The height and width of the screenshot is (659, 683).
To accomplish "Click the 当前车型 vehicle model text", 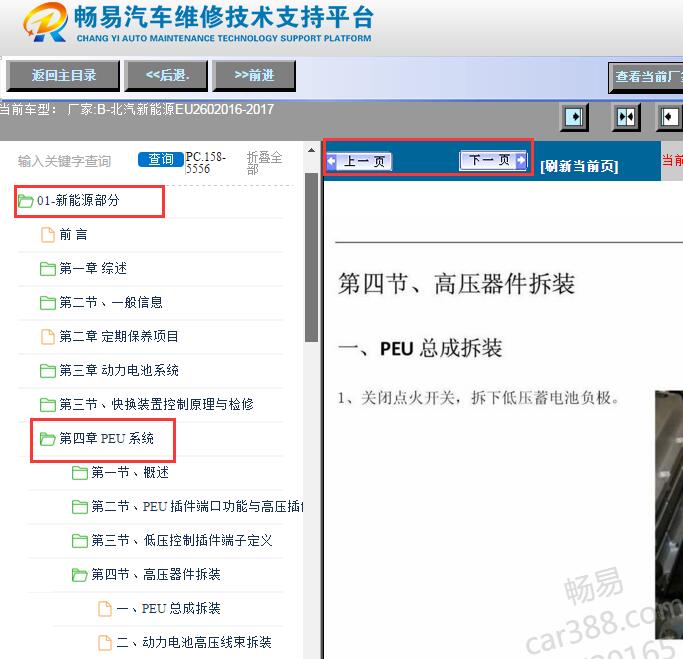I will [x=137, y=109].
